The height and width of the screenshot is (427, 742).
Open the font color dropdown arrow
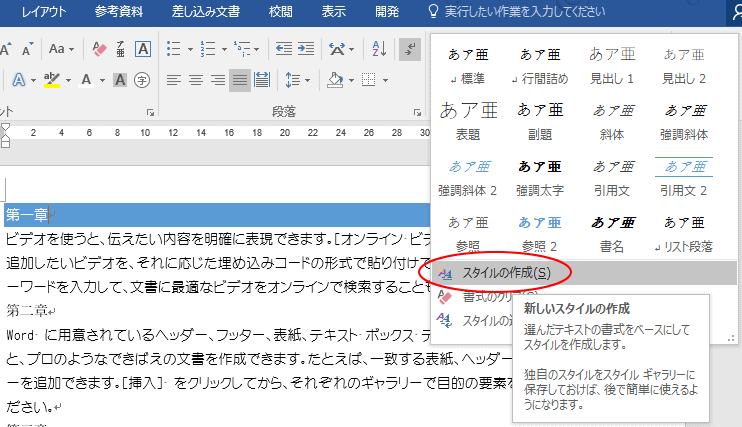pos(102,80)
